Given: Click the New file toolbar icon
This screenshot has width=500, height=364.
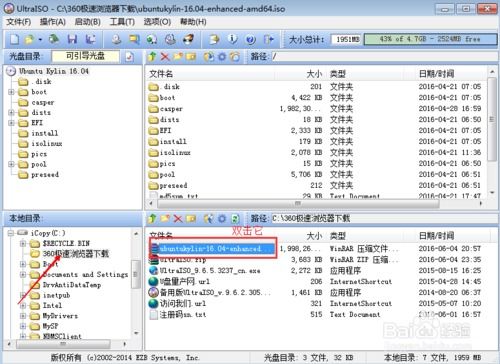Looking at the screenshot, I should tap(14, 39).
